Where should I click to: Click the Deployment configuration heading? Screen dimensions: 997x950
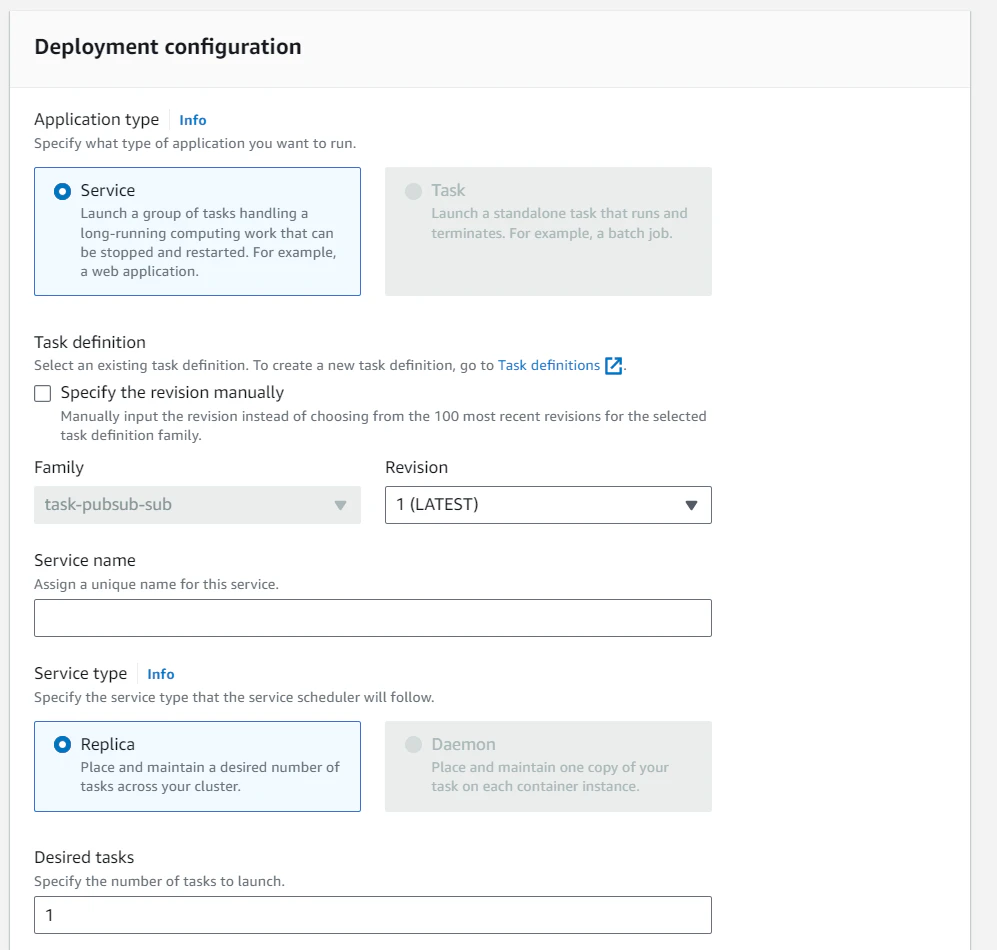tap(168, 47)
